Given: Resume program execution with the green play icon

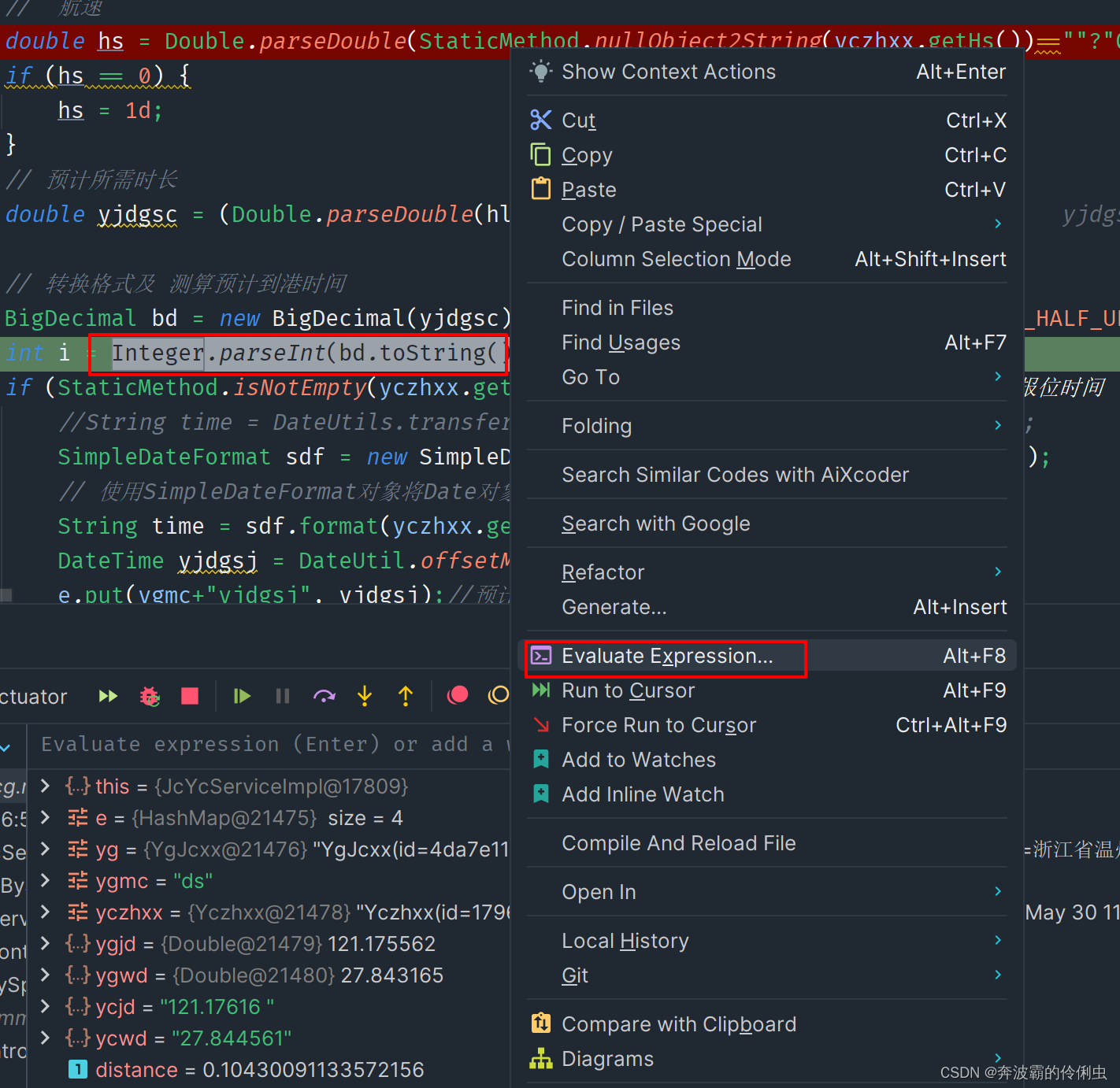Looking at the screenshot, I should (x=242, y=696).
